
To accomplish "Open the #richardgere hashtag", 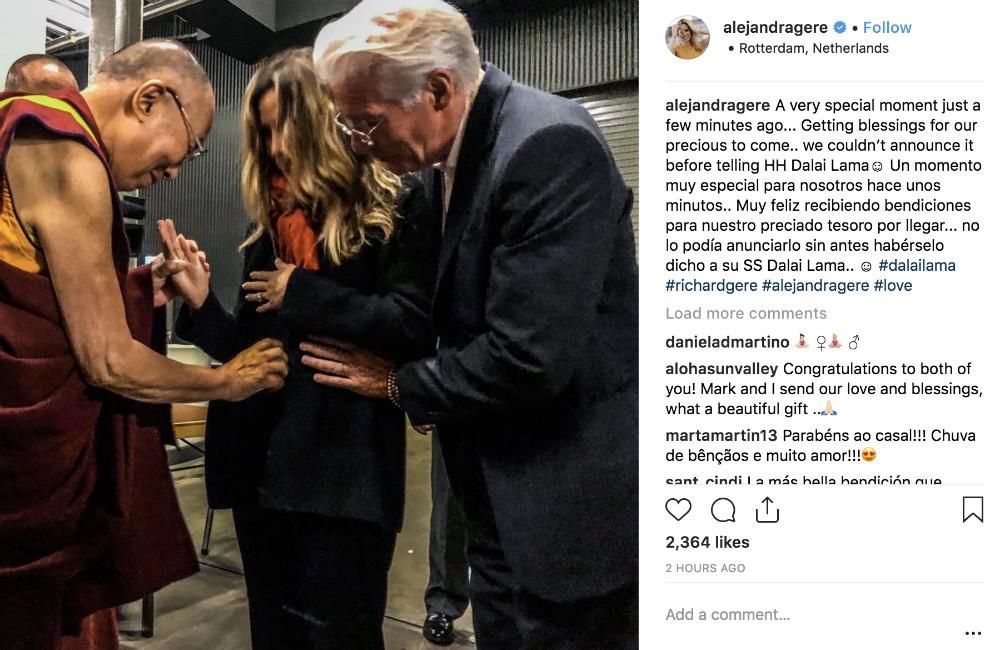I will (711, 286).
